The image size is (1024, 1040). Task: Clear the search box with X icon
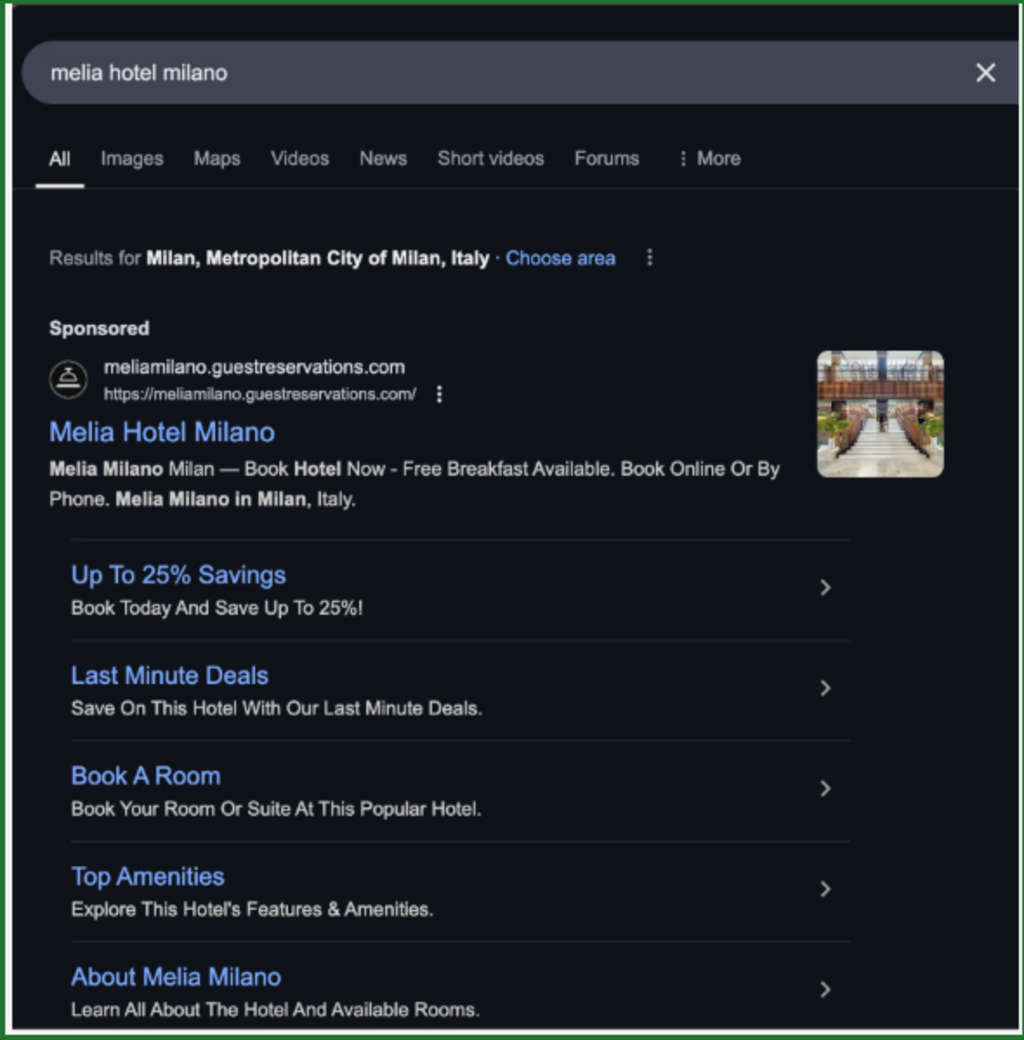click(985, 73)
